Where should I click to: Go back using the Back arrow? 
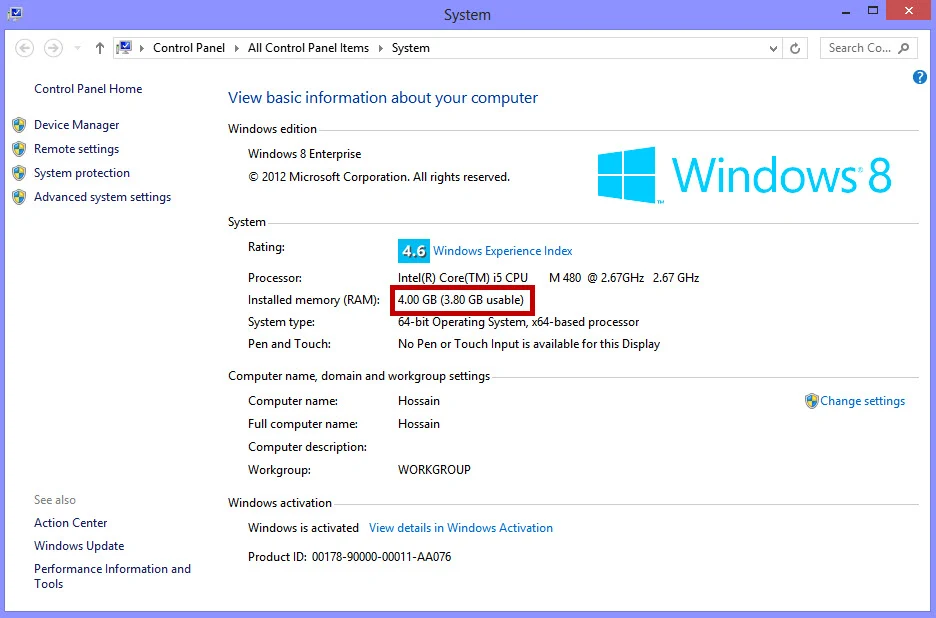coord(24,48)
